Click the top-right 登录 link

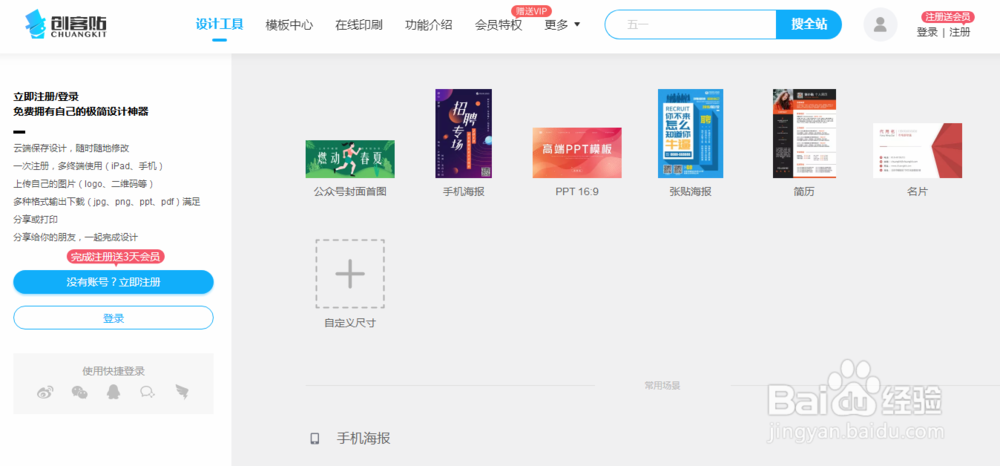(927, 33)
